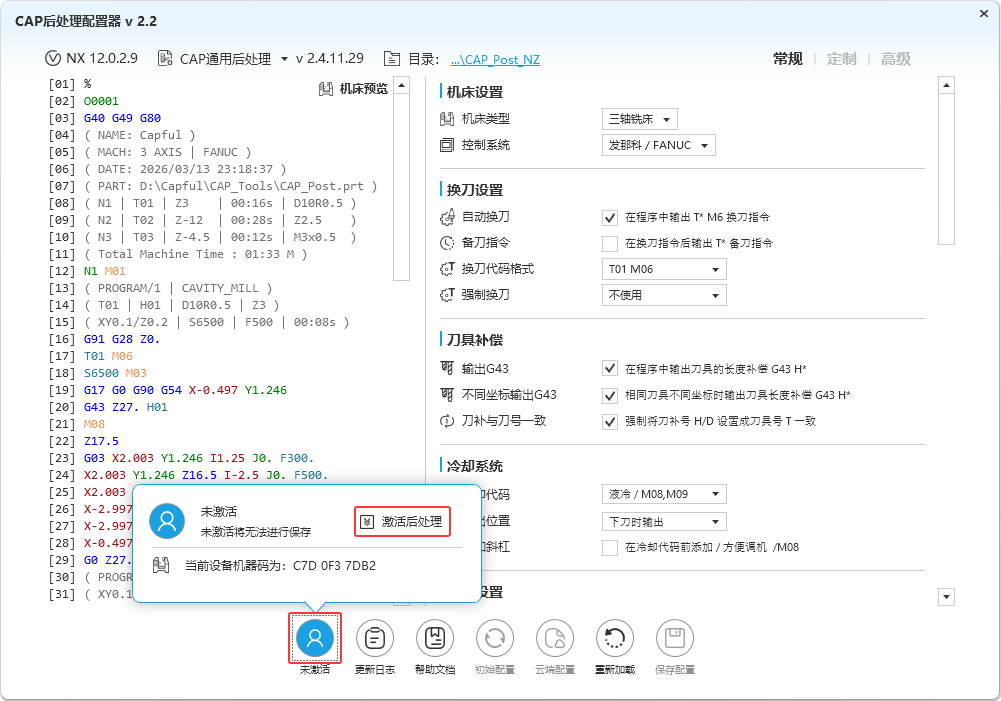Open the 云端配置 cloud configuration
This screenshot has height=701, width=1001.
tap(554, 638)
